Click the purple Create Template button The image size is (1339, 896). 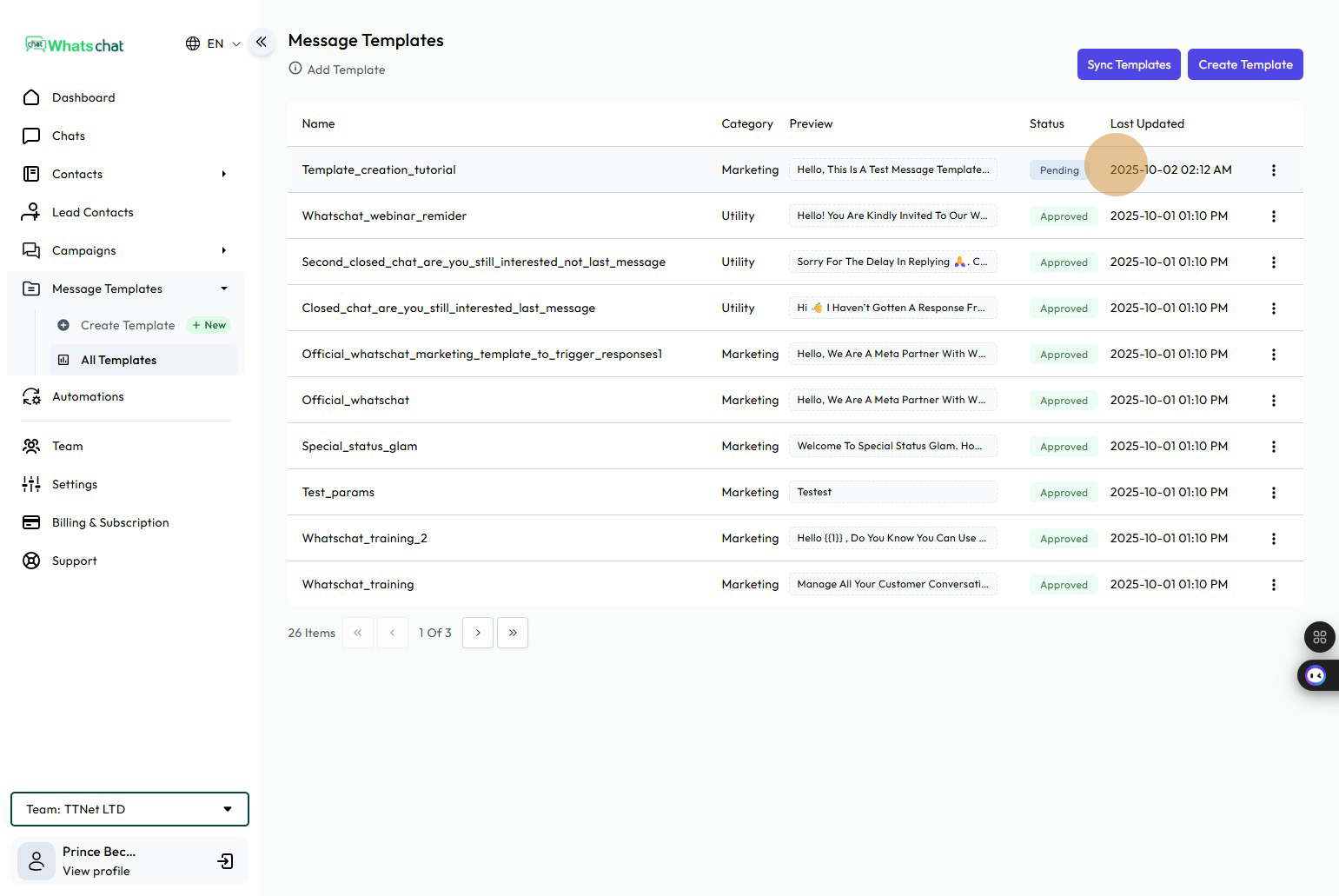[x=1244, y=64]
